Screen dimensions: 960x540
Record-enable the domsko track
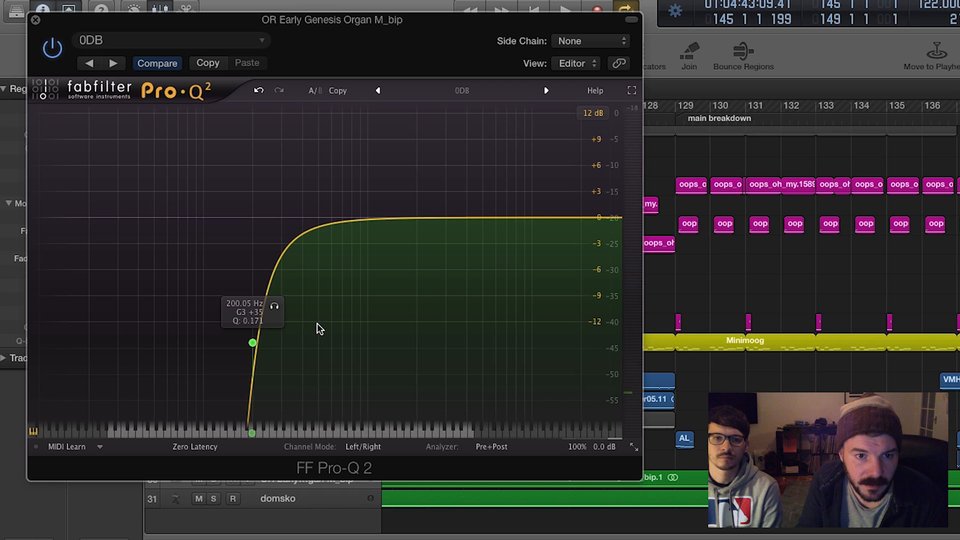(x=233, y=499)
